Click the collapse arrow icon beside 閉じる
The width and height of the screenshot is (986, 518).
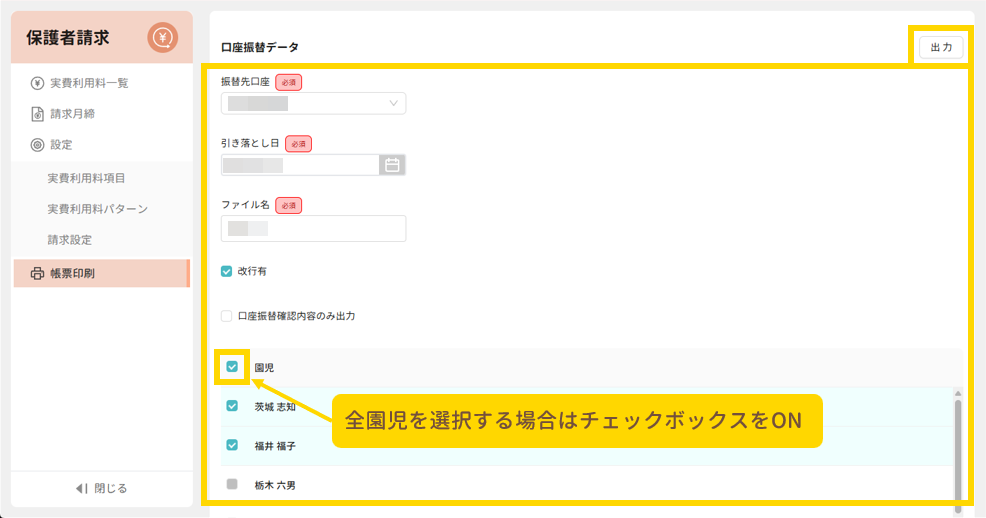(82, 488)
